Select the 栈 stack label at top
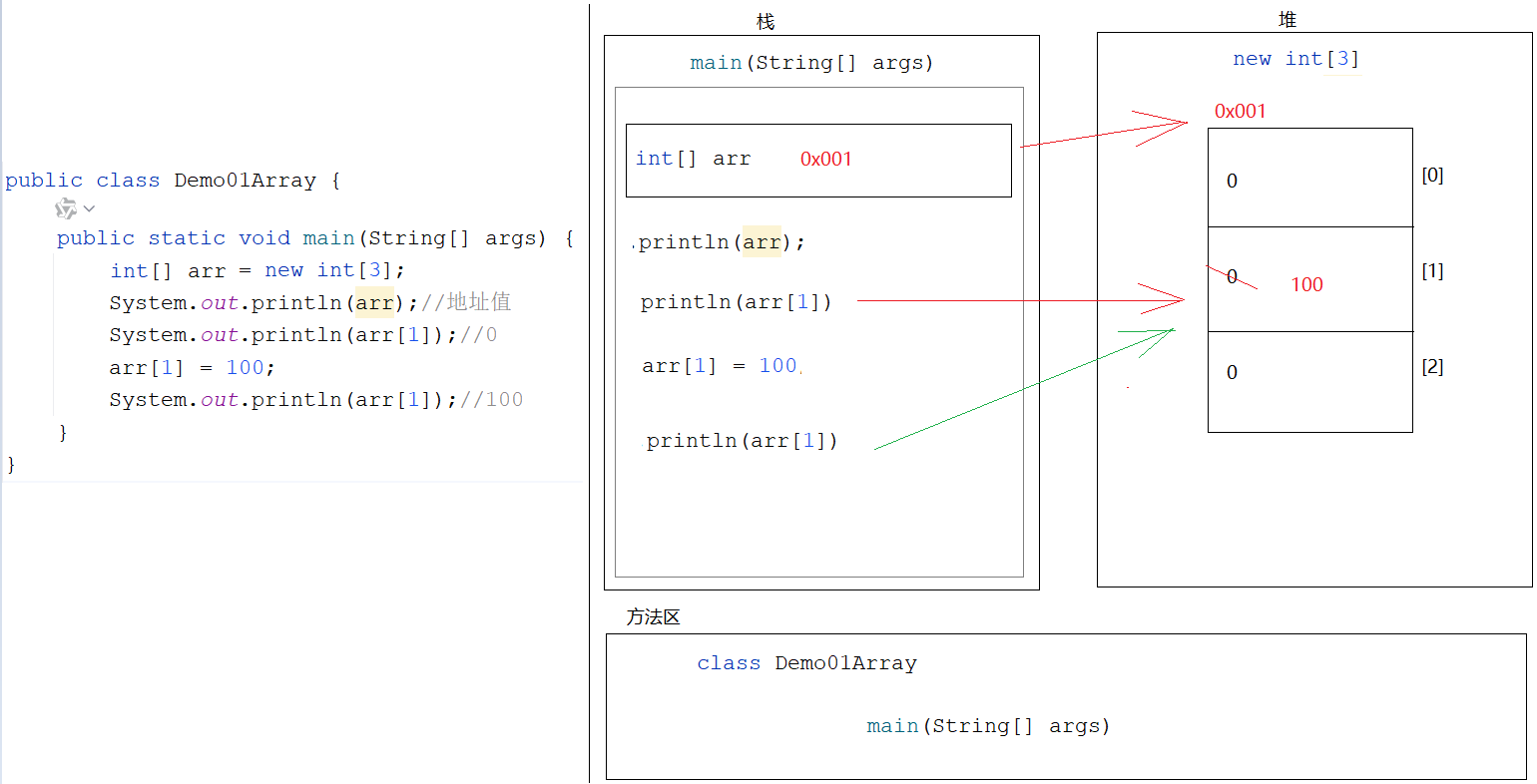Image resolution: width=1537 pixels, height=784 pixels. (x=766, y=22)
